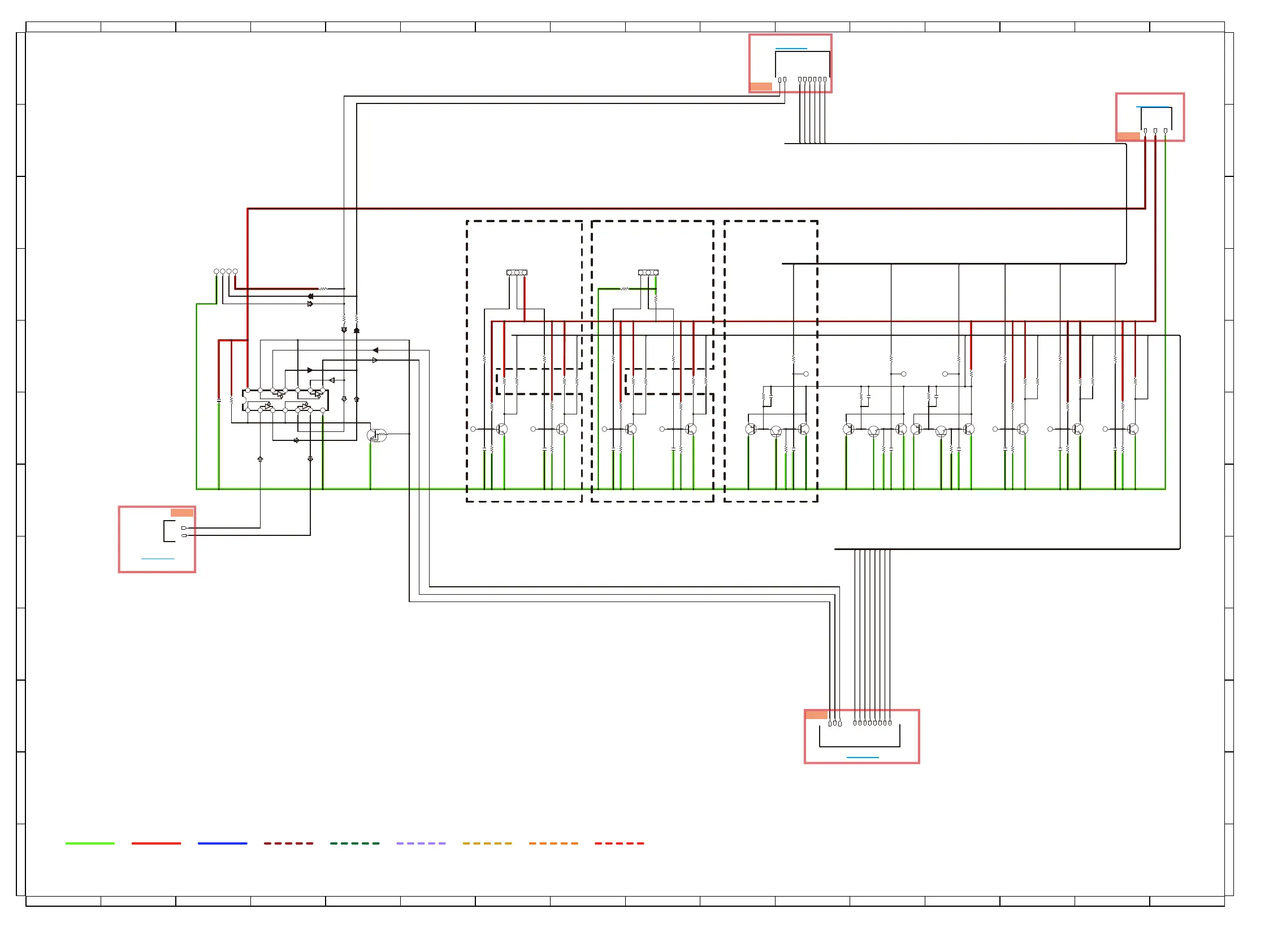Click the orange tag in the top-center connector box

[761, 86]
